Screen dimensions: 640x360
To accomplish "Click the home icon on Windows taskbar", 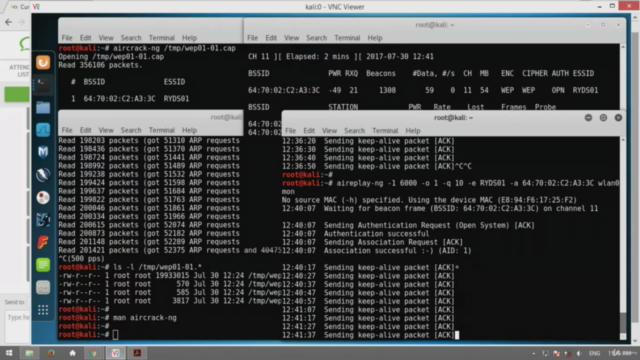I will 73,353.
